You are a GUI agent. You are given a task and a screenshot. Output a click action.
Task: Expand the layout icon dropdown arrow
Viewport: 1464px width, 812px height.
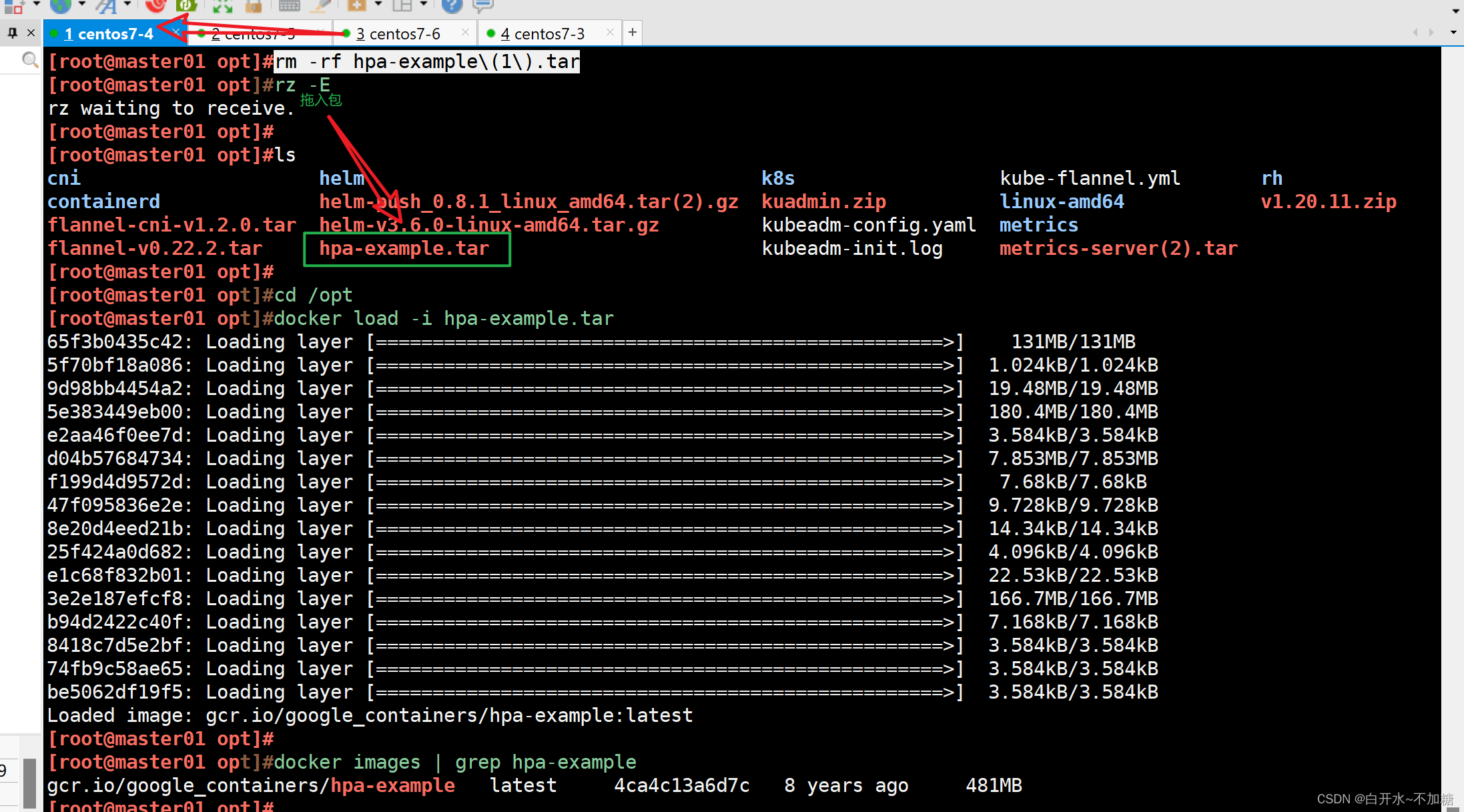(424, 4)
